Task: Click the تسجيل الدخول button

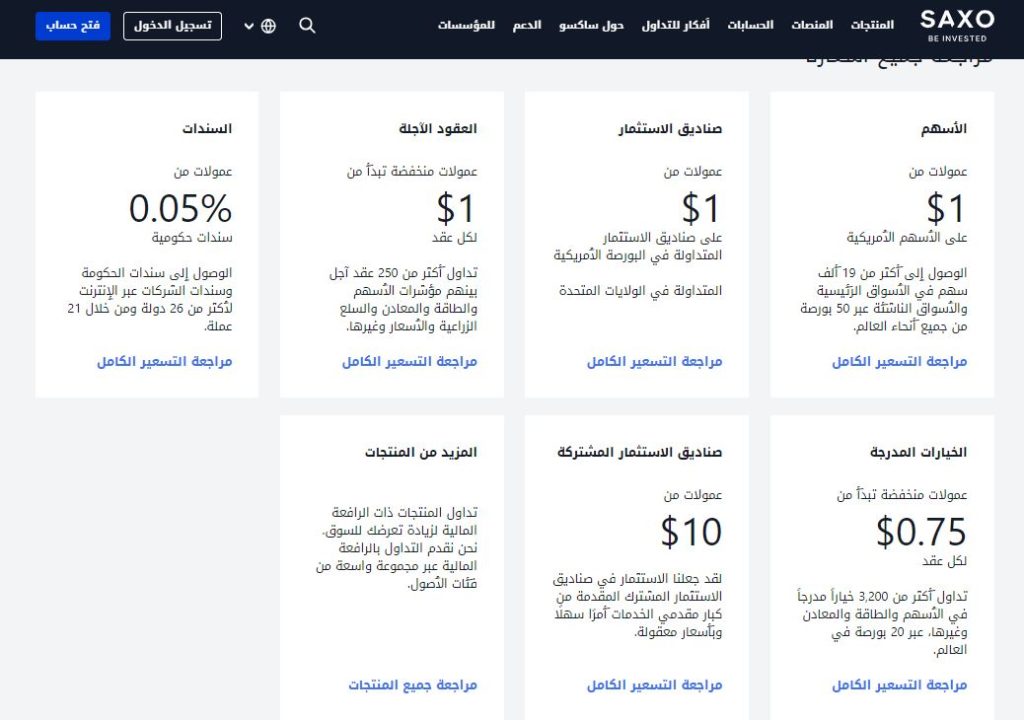Action: [173, 26]
